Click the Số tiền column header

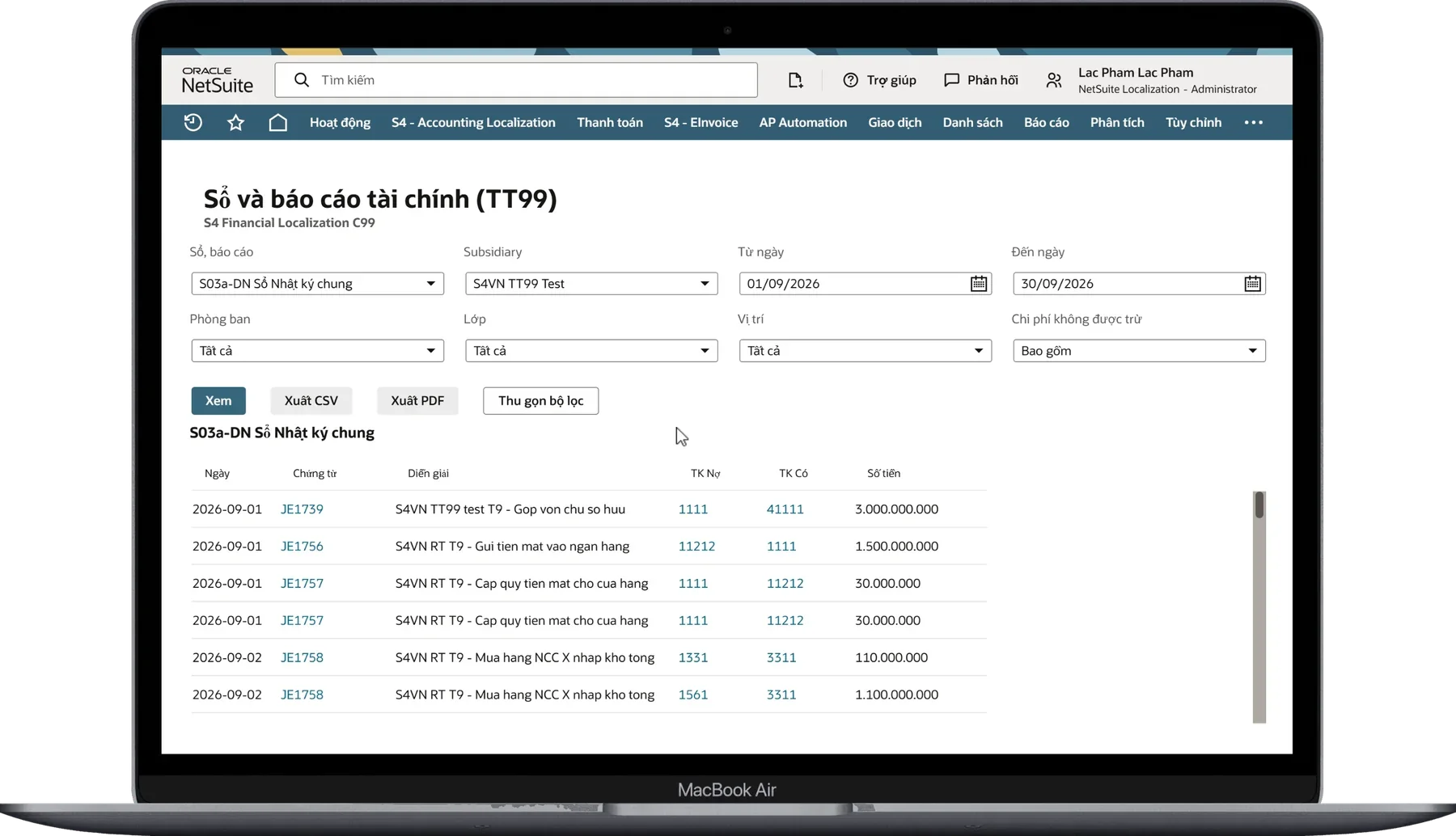point(883,473)
